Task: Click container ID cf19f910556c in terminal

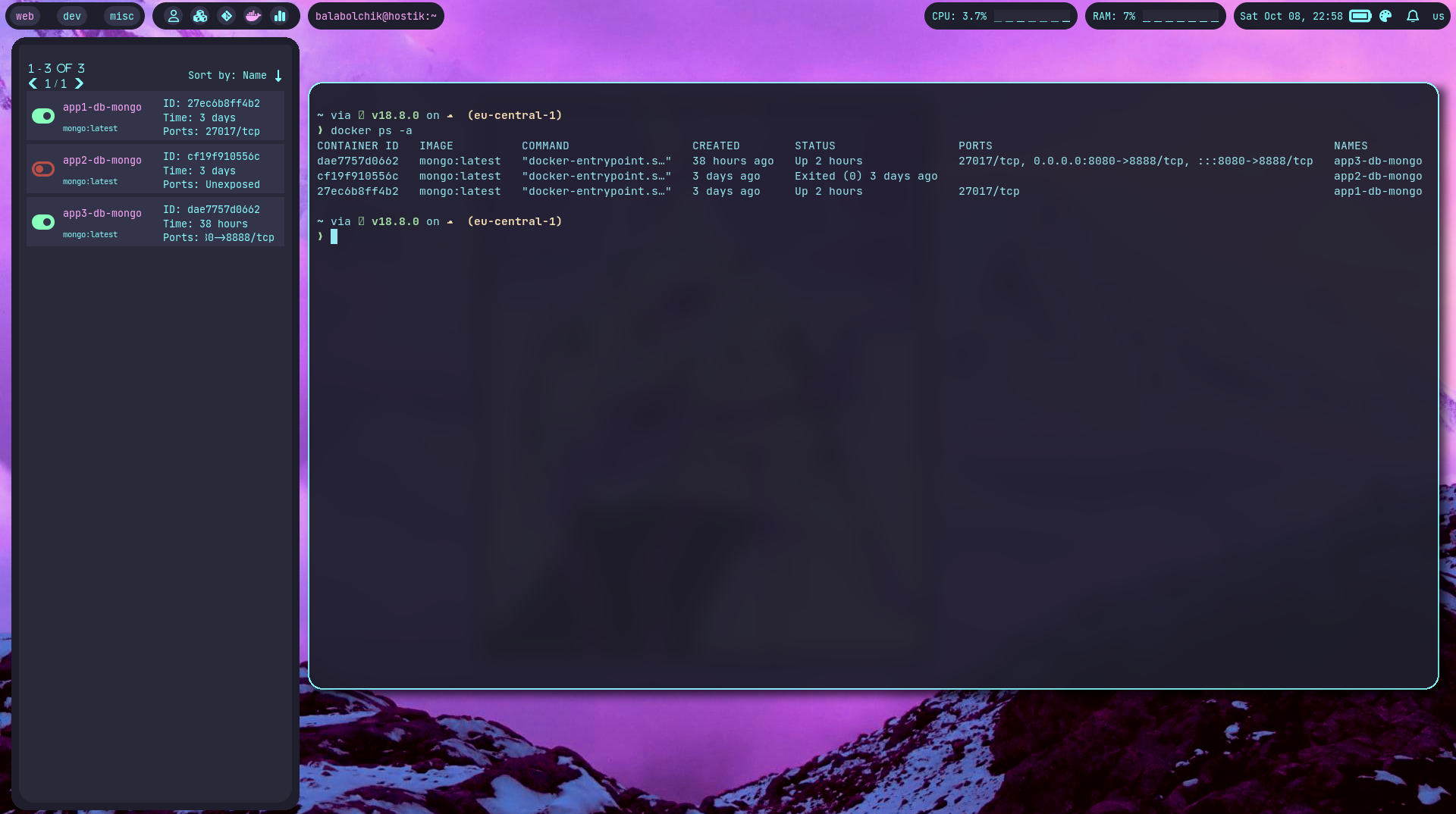Action: 358,176
